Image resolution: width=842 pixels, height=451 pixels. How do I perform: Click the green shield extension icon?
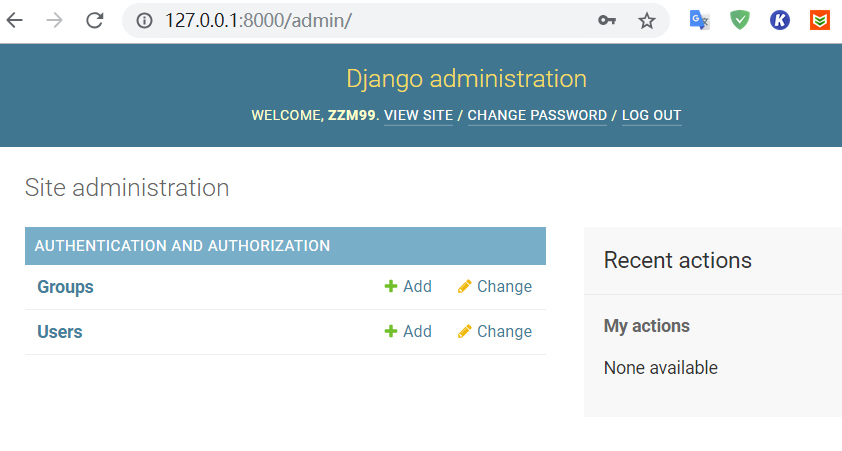740,20
